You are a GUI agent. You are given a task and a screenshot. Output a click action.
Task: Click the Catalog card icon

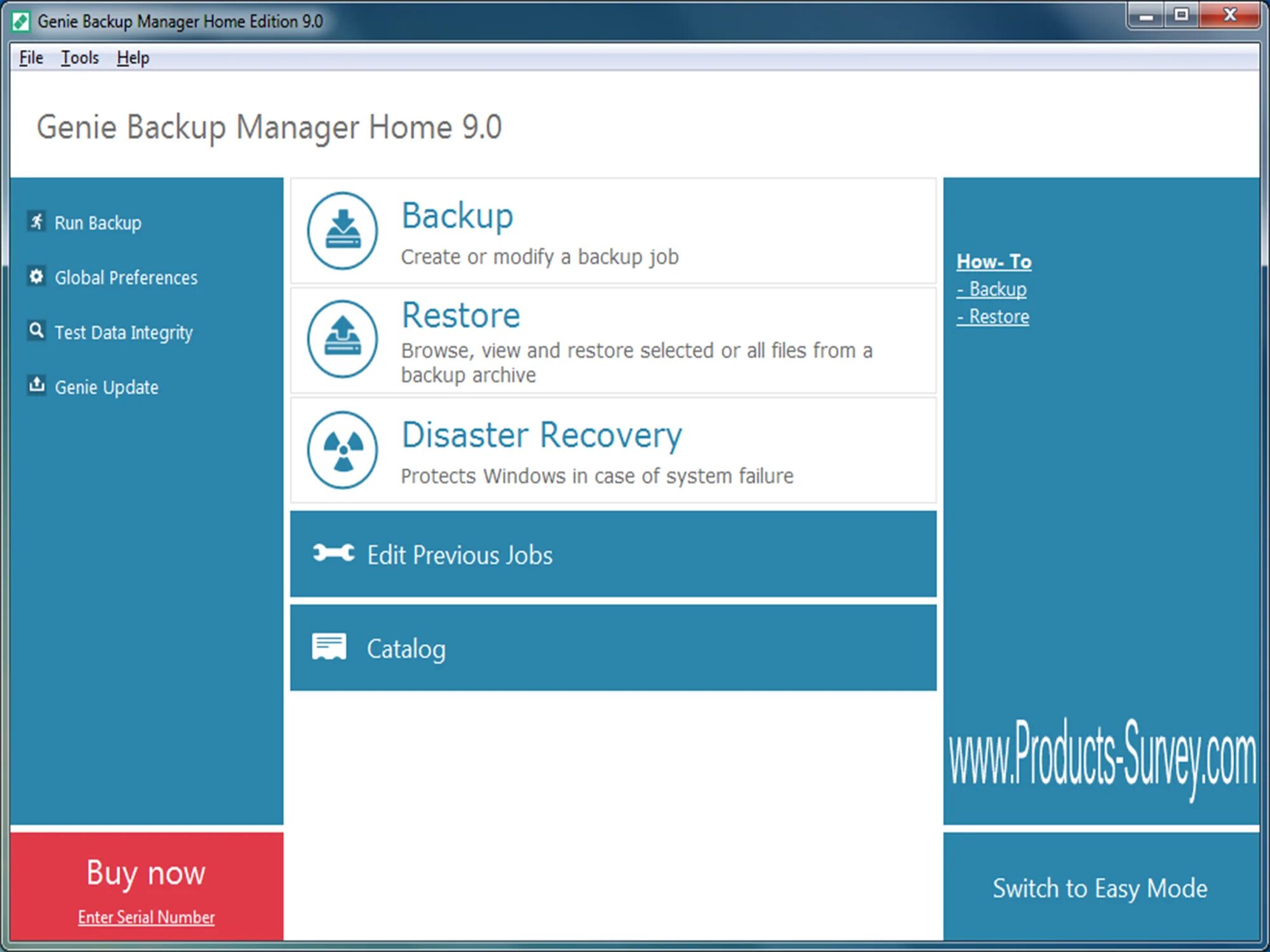(x=329, y=647)
